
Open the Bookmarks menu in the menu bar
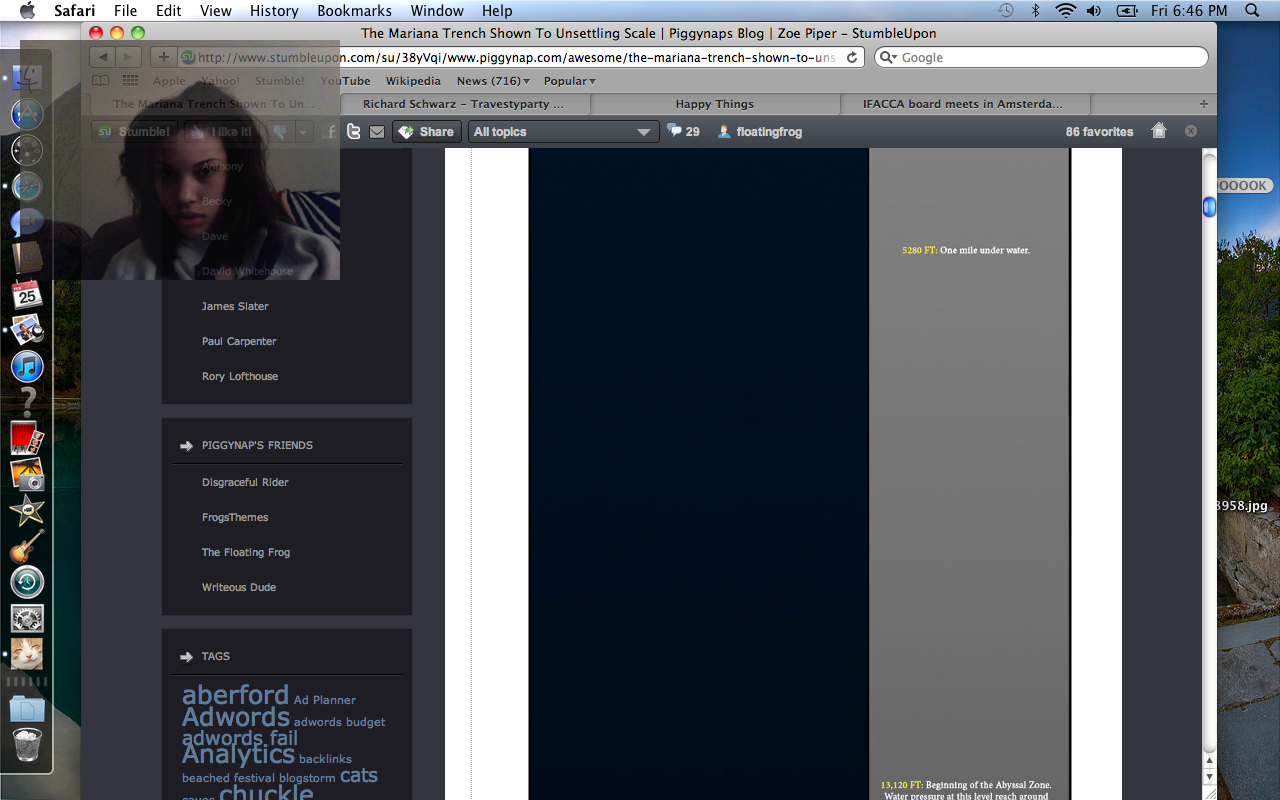click(354, 11)
